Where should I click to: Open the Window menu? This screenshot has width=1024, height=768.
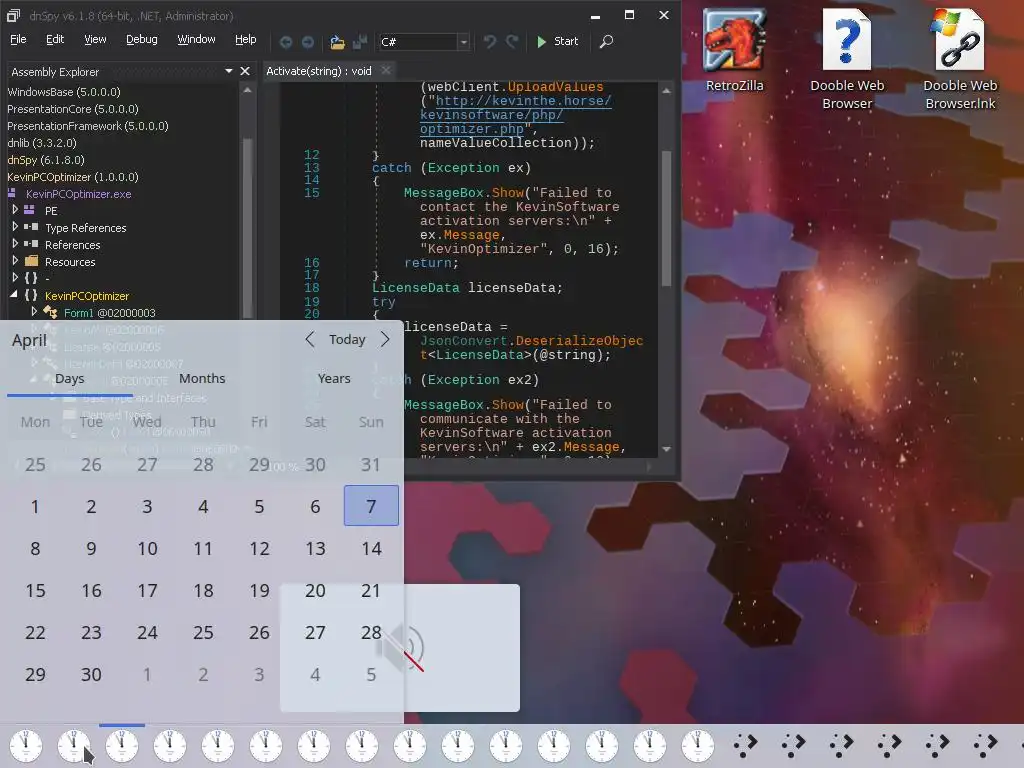(x=196, y=39)
